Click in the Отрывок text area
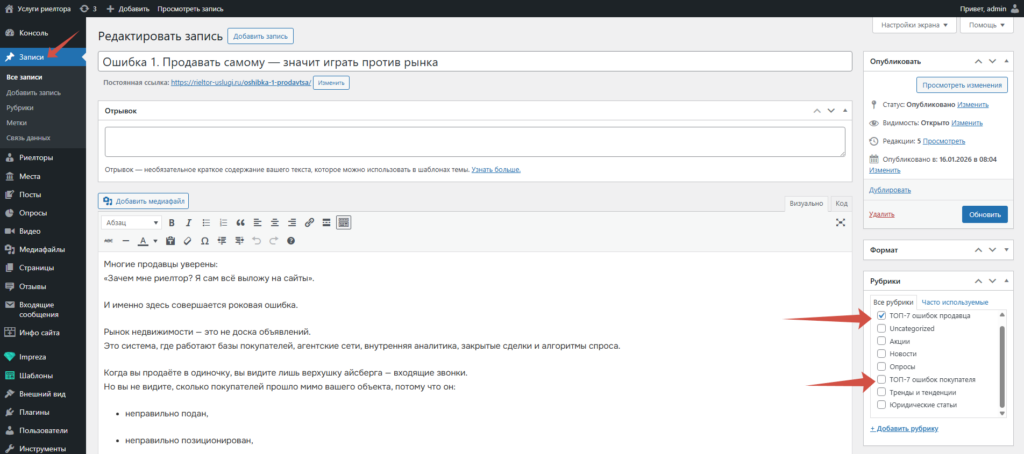1024x454 pixels. tap(475, 142)
